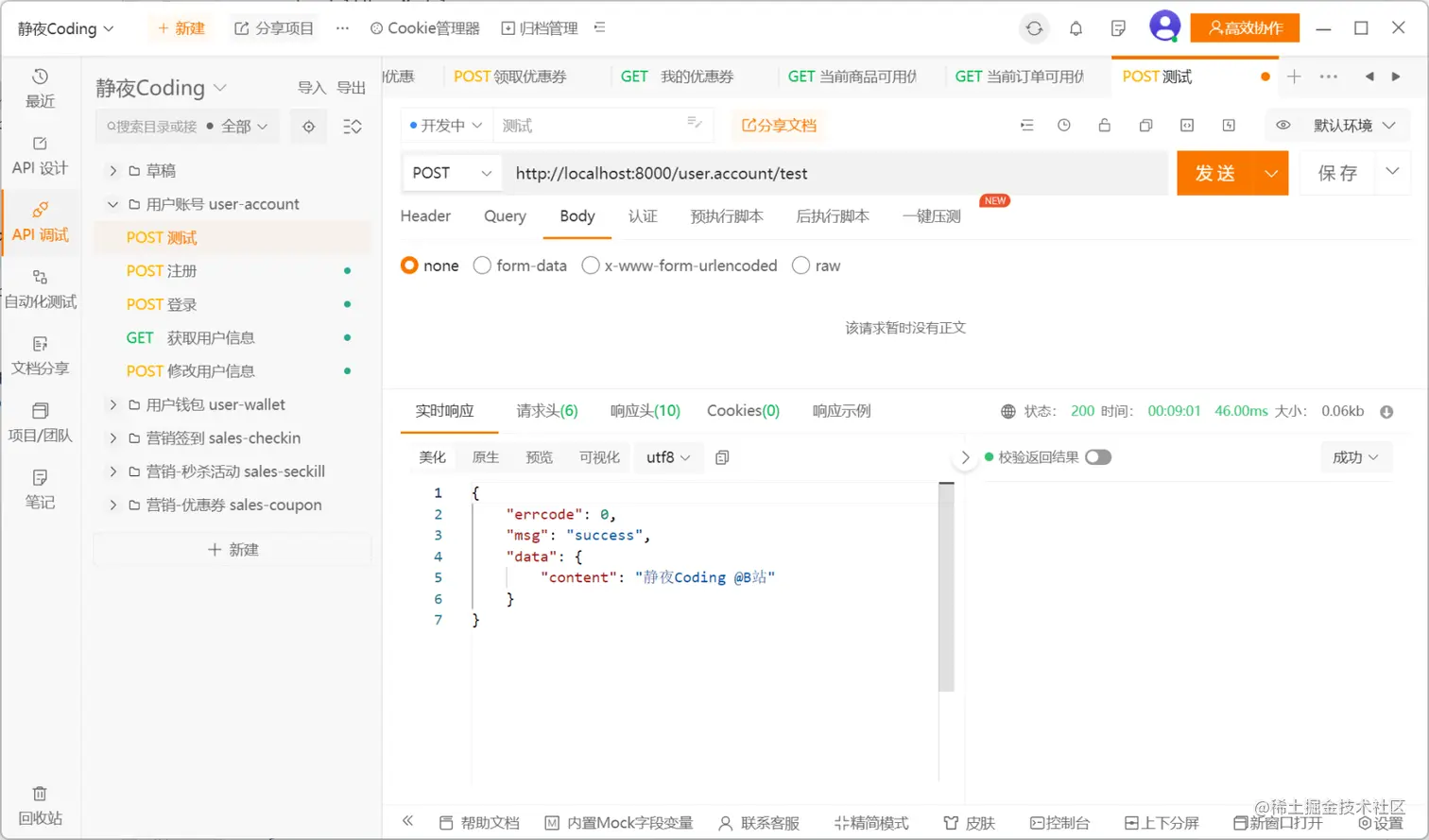Open the 默认环境 environment dropdown
1429x840 pixels.
[x=1353, y=126]
